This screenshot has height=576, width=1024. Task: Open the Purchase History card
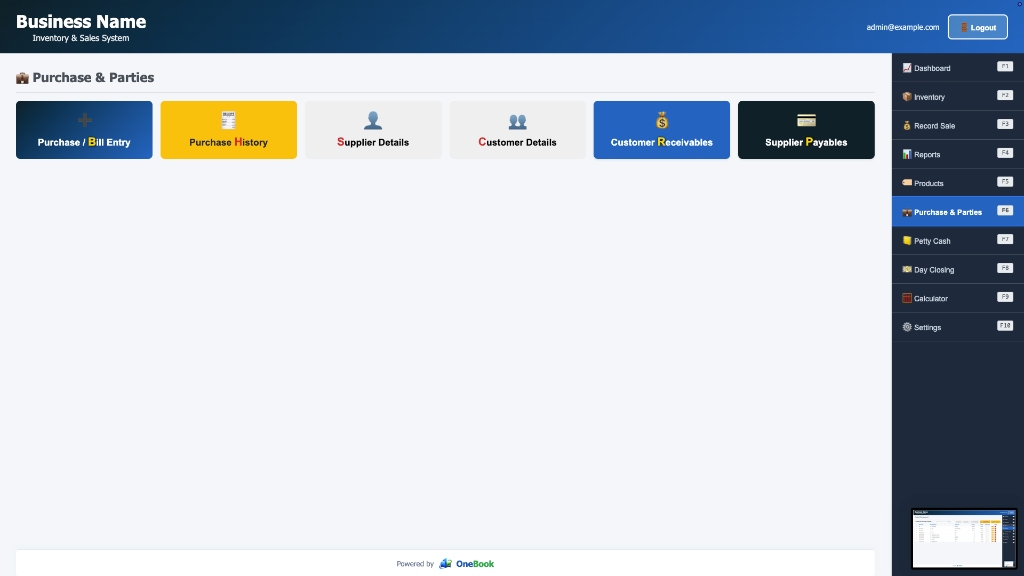point(229,130)
